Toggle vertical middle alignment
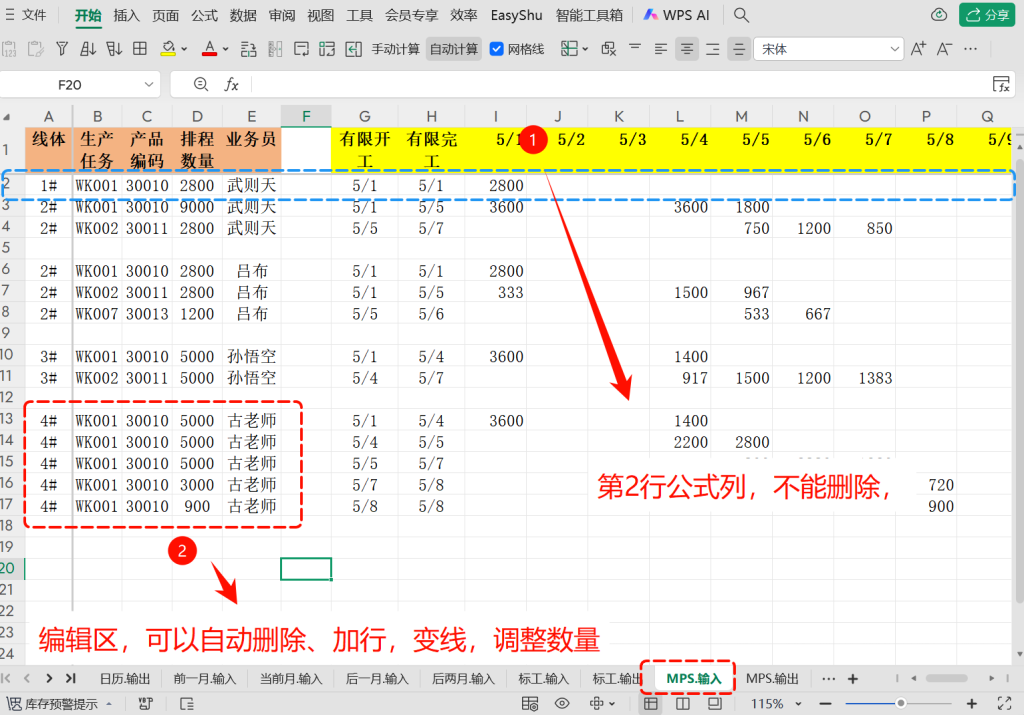The height and width of the screenshot is (715, 1024). [739, 49]
